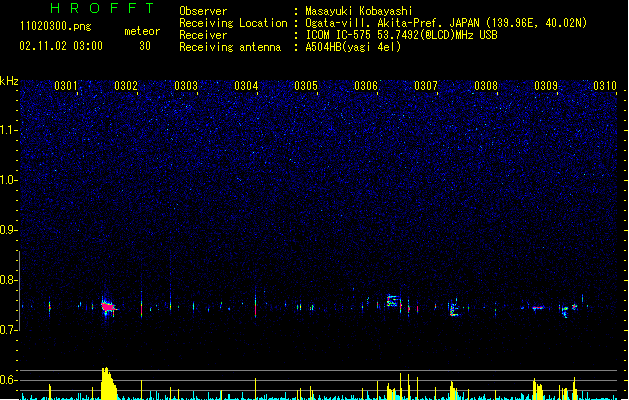Select the filename 11020300.png
This screenshot has height=400, width=629.
point(55,26)
